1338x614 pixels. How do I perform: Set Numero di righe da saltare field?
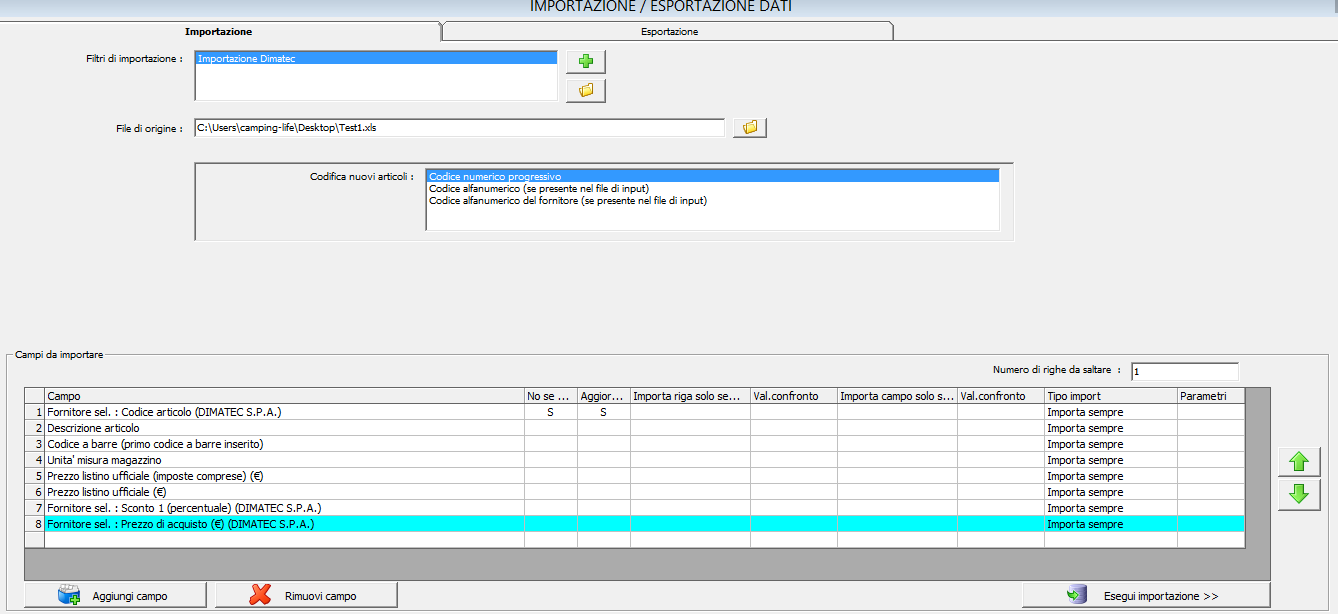point(1185,371)
